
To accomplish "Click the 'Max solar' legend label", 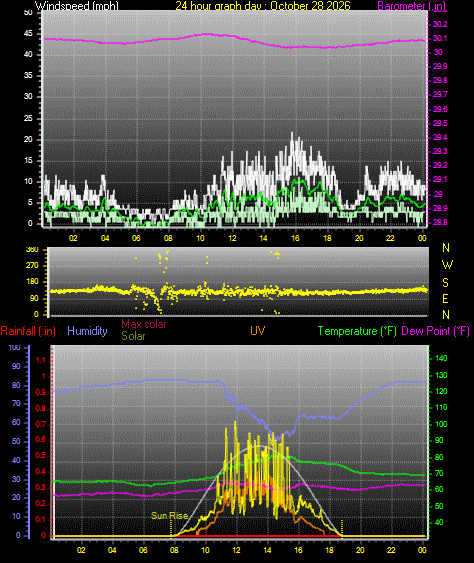I will click(144, 324).
